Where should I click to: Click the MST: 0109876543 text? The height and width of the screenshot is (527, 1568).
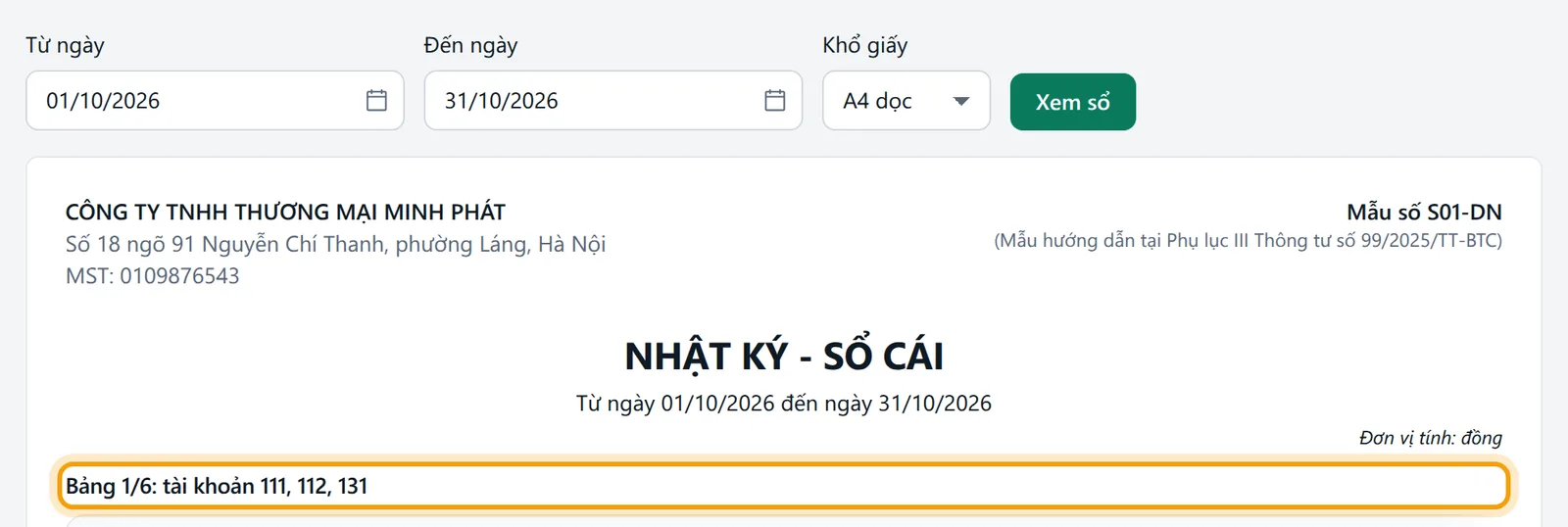(152, 276)
